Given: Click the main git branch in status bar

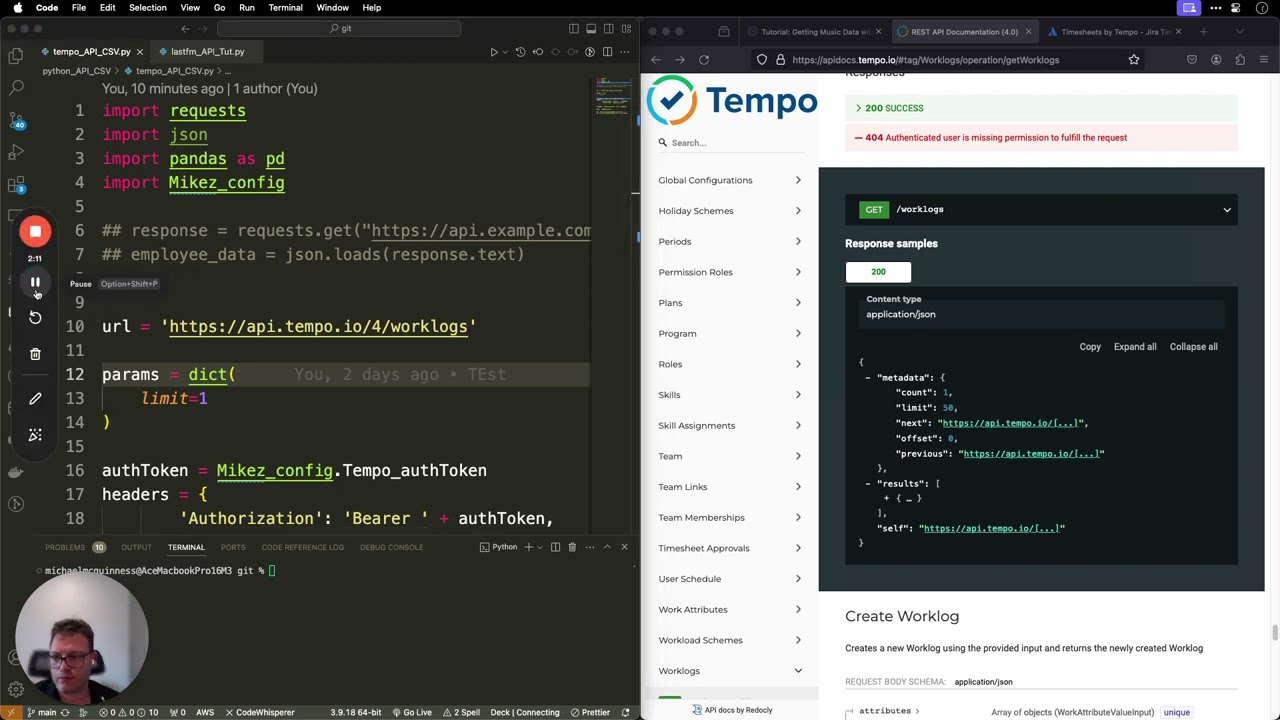Looking at the screenshot, I should [41, 712].
